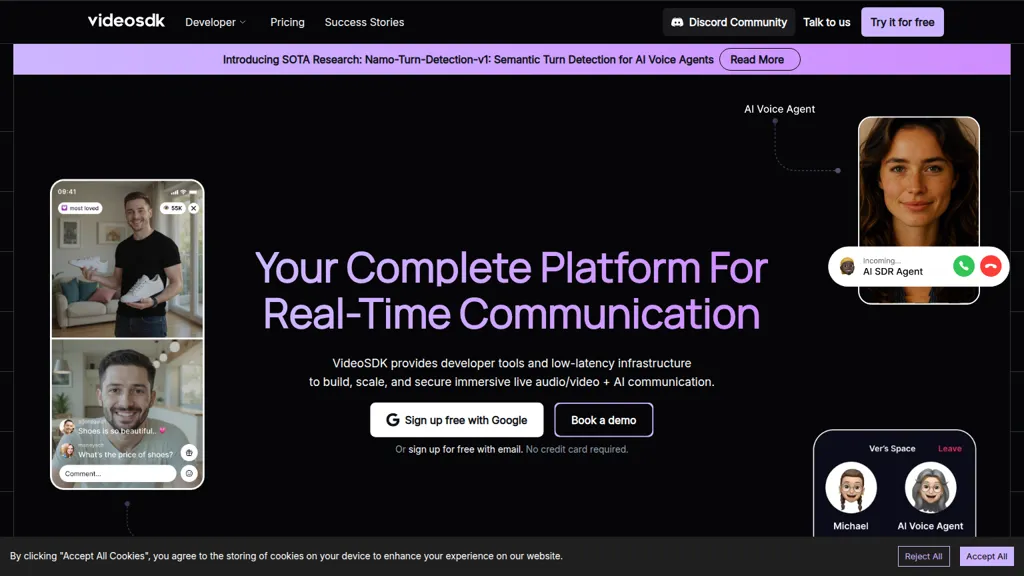This screenshot has width=1024, height=576.
Task: Select Success Stories in the navigation
Action: coord(364,22)
